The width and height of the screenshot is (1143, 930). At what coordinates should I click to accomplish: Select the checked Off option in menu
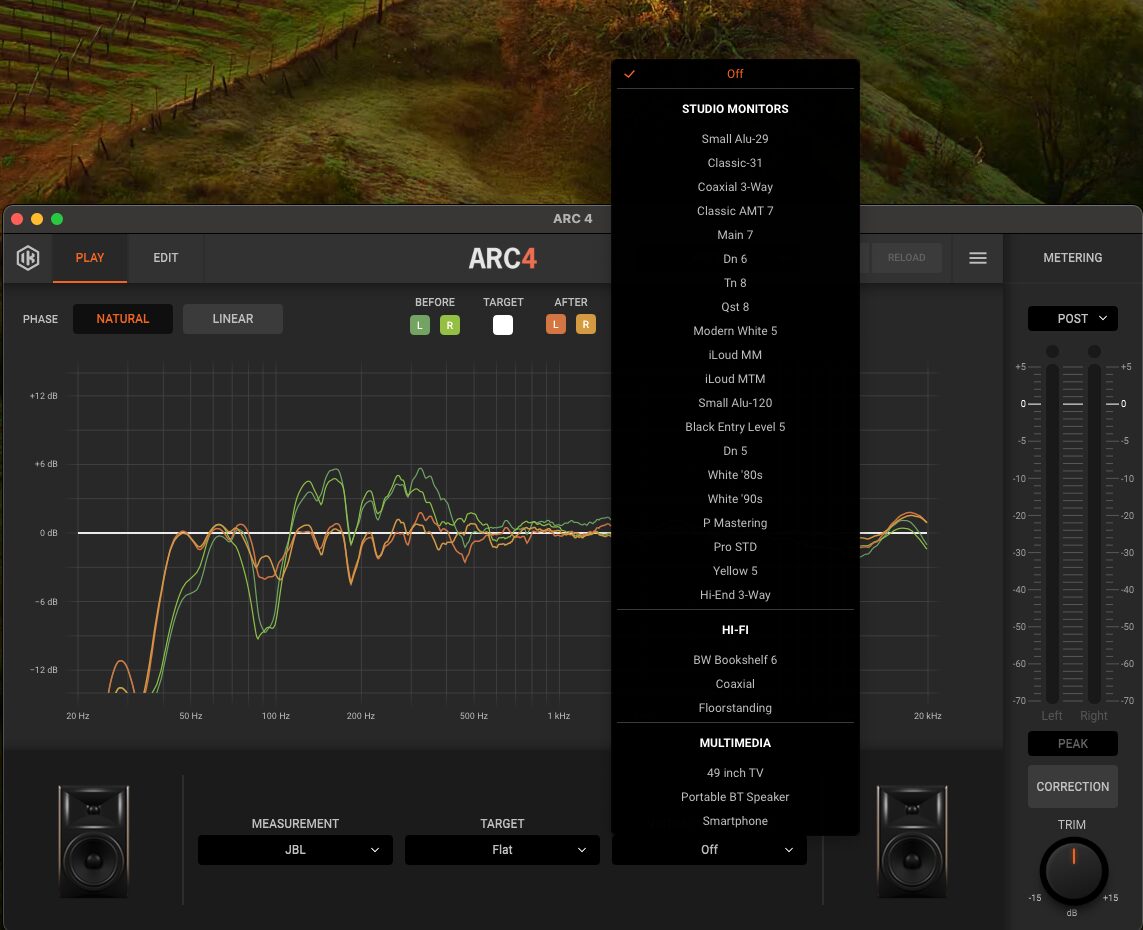pyautogui.click(x=735, y=74)
